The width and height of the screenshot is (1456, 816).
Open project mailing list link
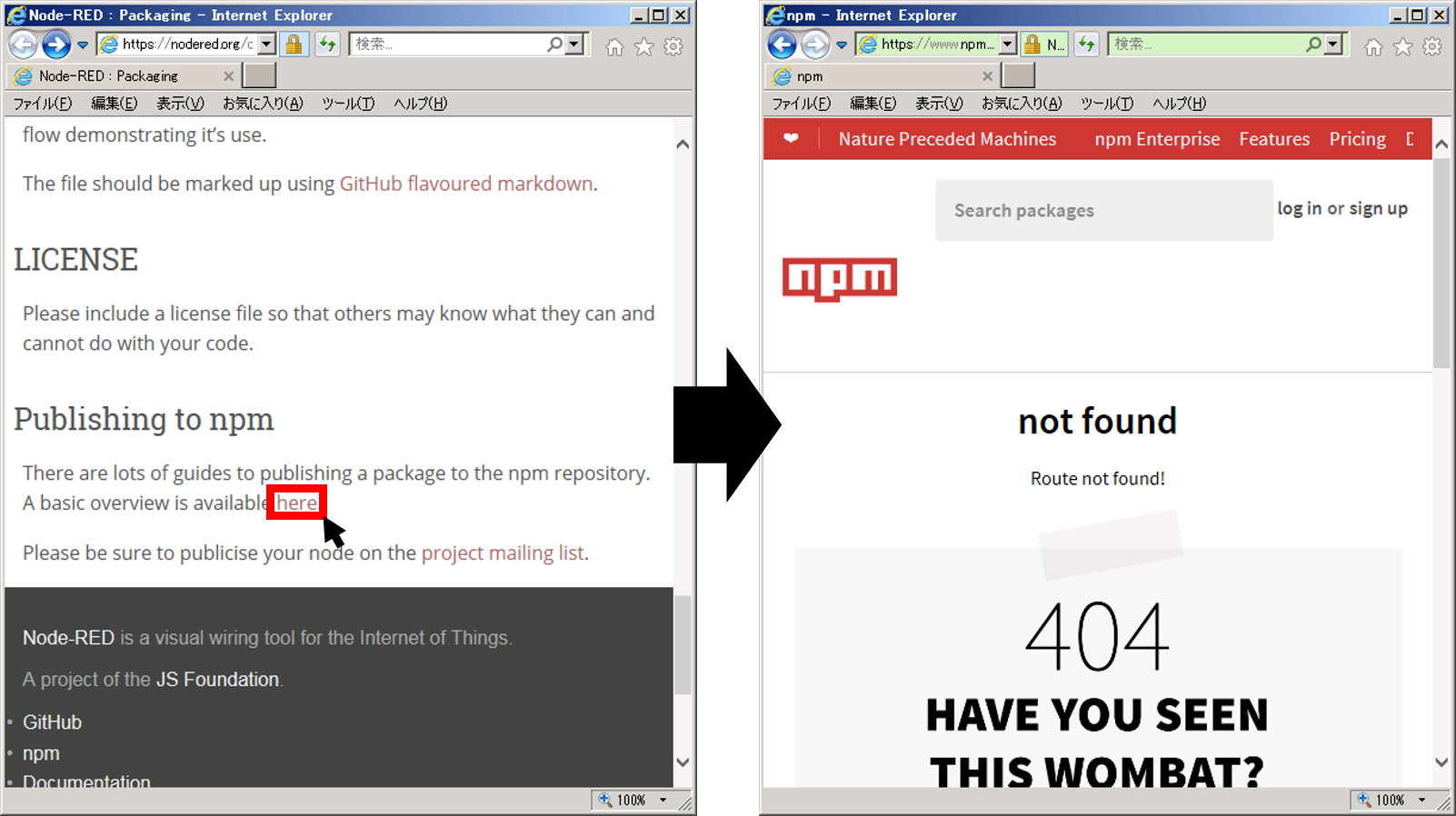pyautogui.click(x=503, y=552)
